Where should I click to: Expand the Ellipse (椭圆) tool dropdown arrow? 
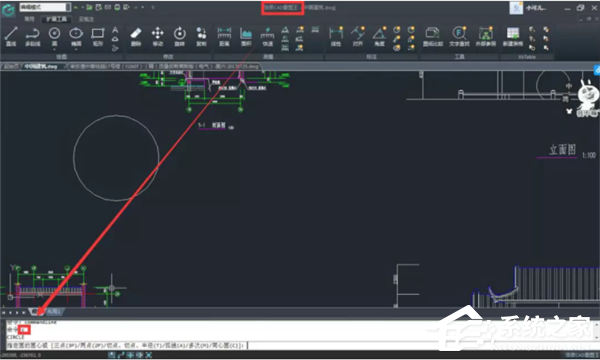(76, 50)
